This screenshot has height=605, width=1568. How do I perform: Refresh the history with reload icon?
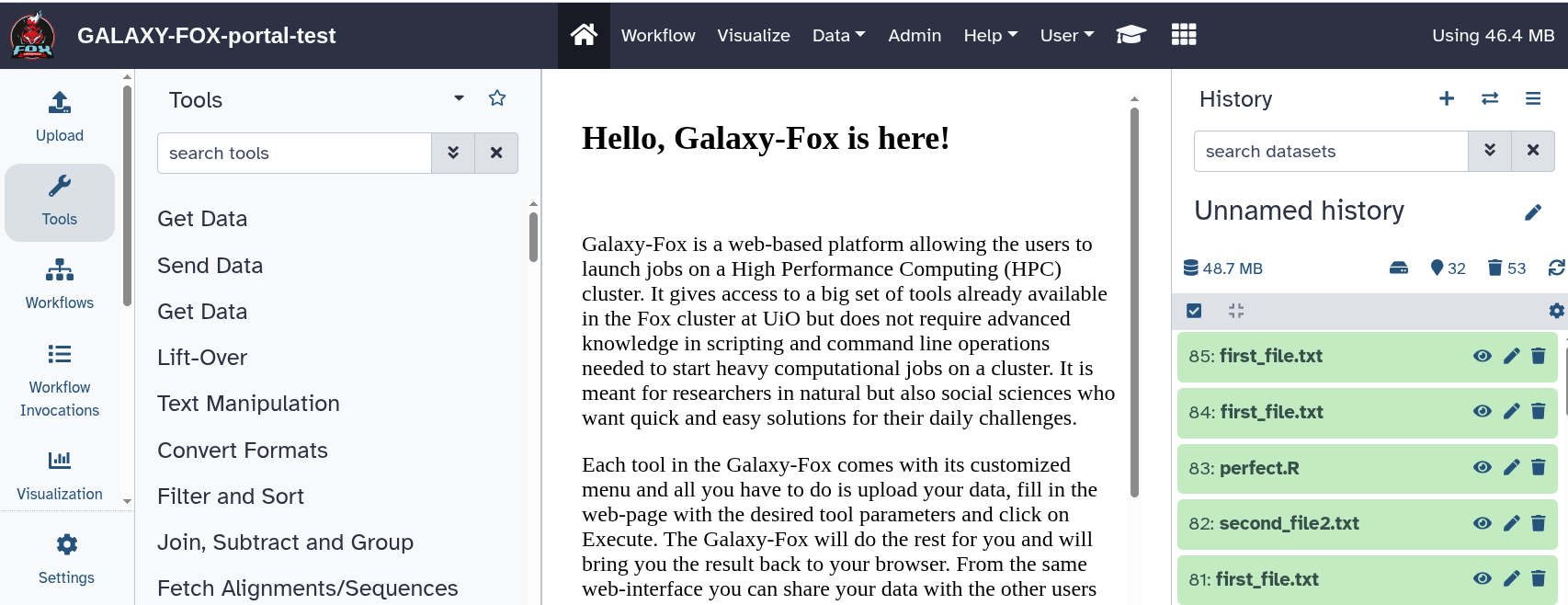tap(1556, 268)
